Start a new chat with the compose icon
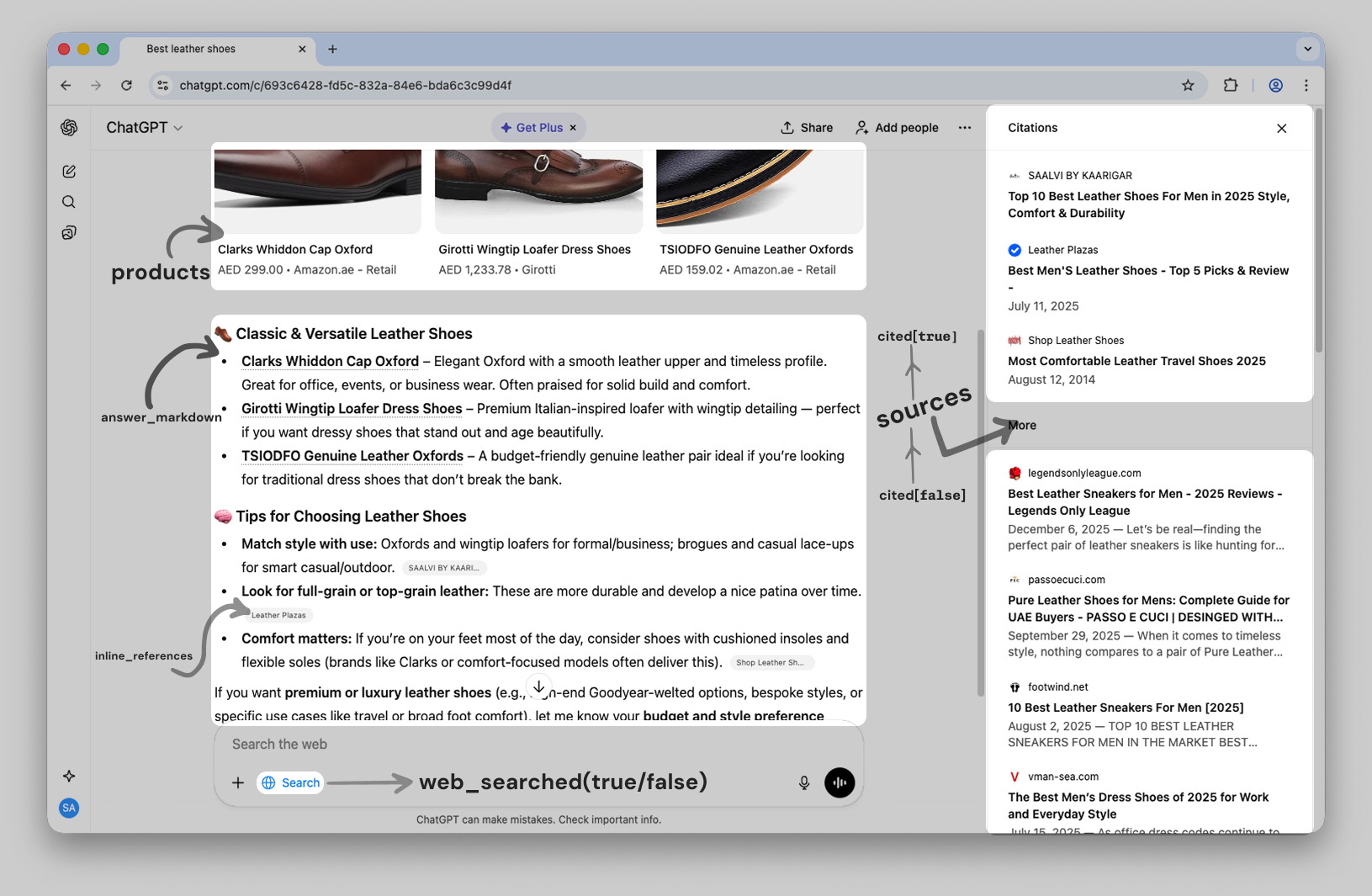Screen dimensions: 1372x896 coord(68,171)
